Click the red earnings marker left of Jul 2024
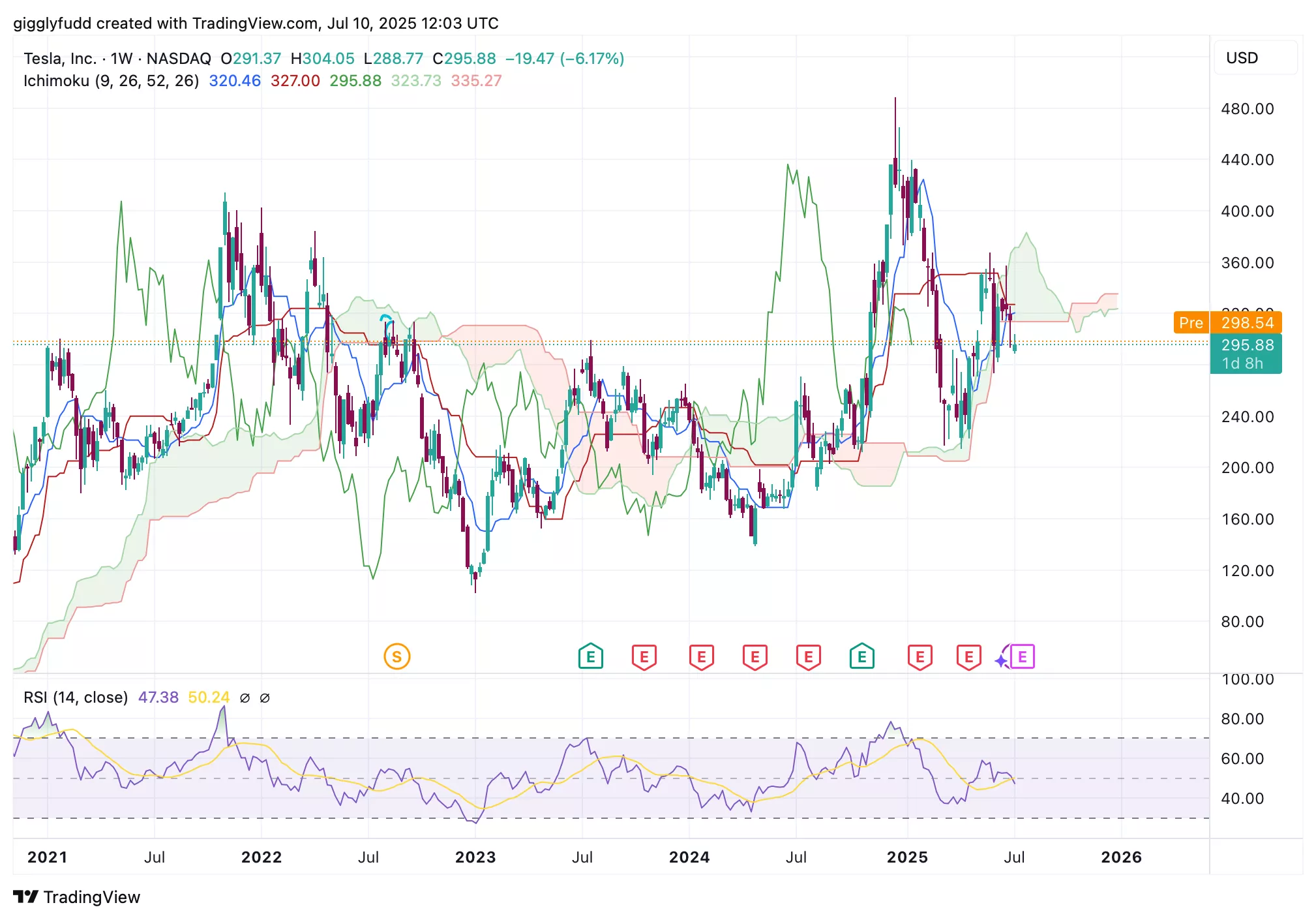Viewport: 1316px width, 920px height. click(x=755, y=656)
